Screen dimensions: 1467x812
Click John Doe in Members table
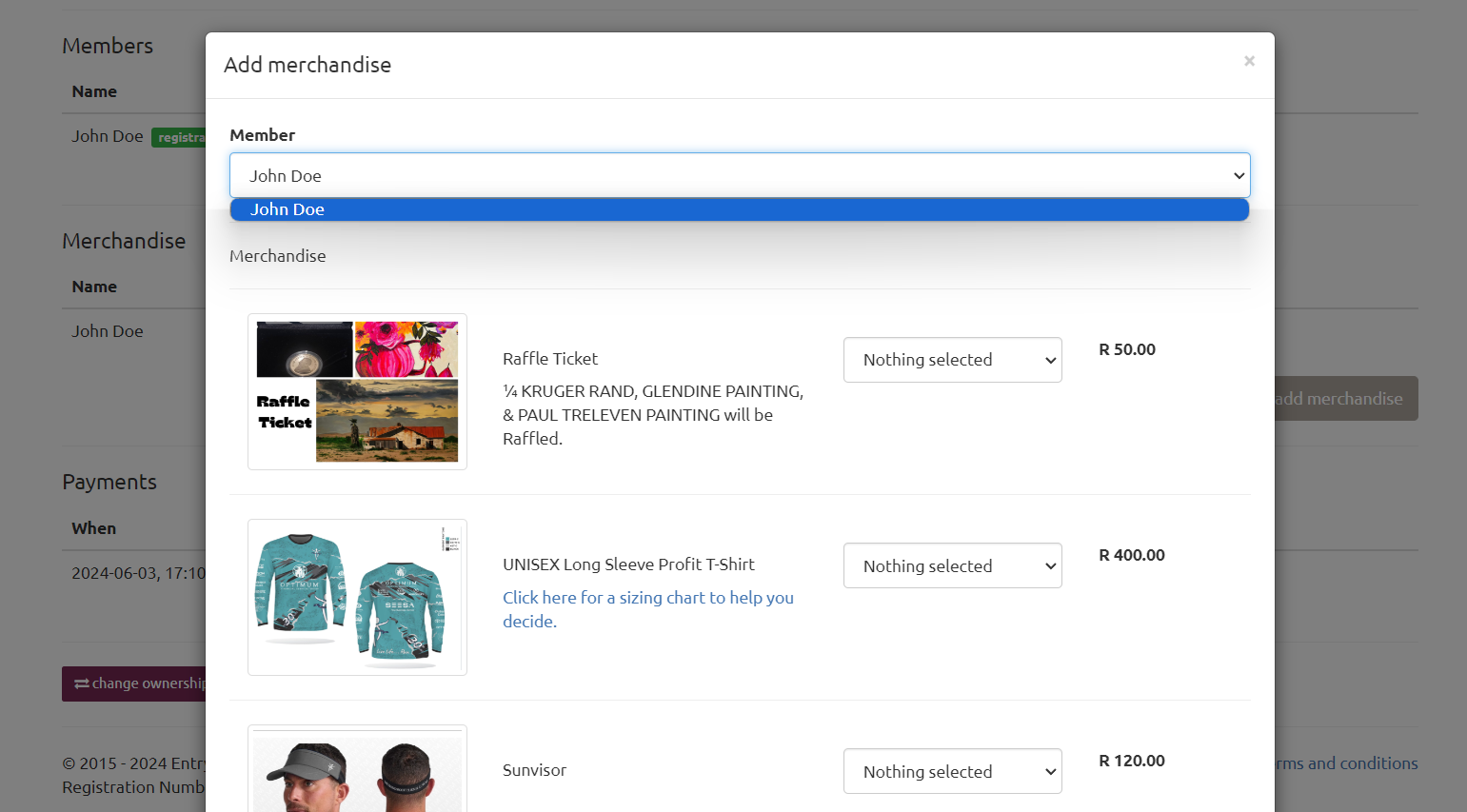click(x=108, y=136)
